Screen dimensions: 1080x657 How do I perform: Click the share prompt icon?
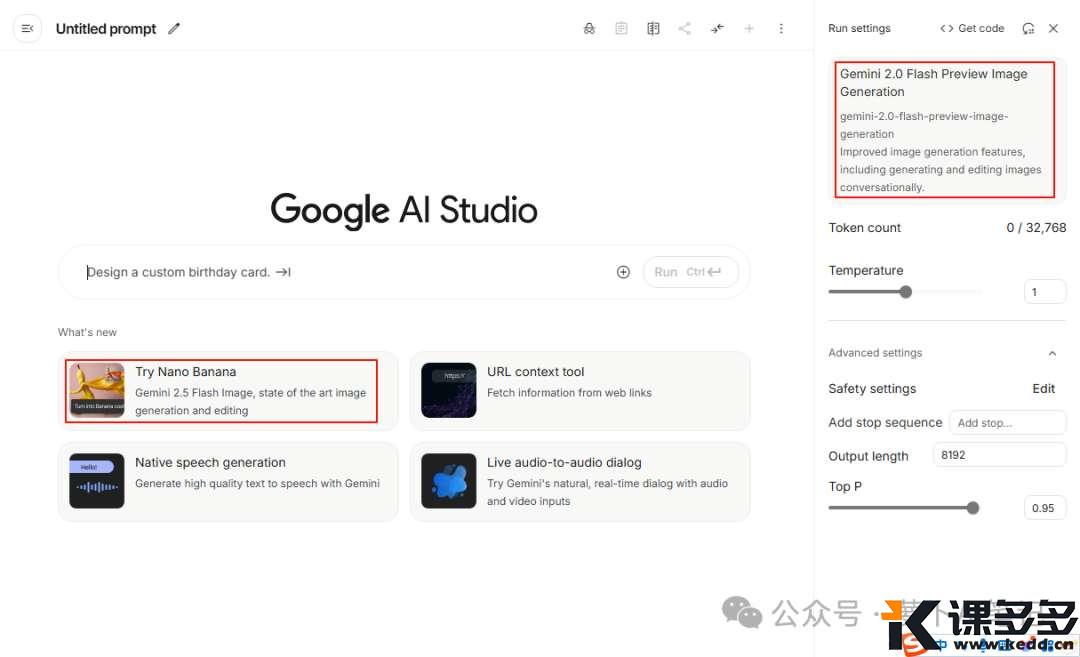click(x=685, y=29)
